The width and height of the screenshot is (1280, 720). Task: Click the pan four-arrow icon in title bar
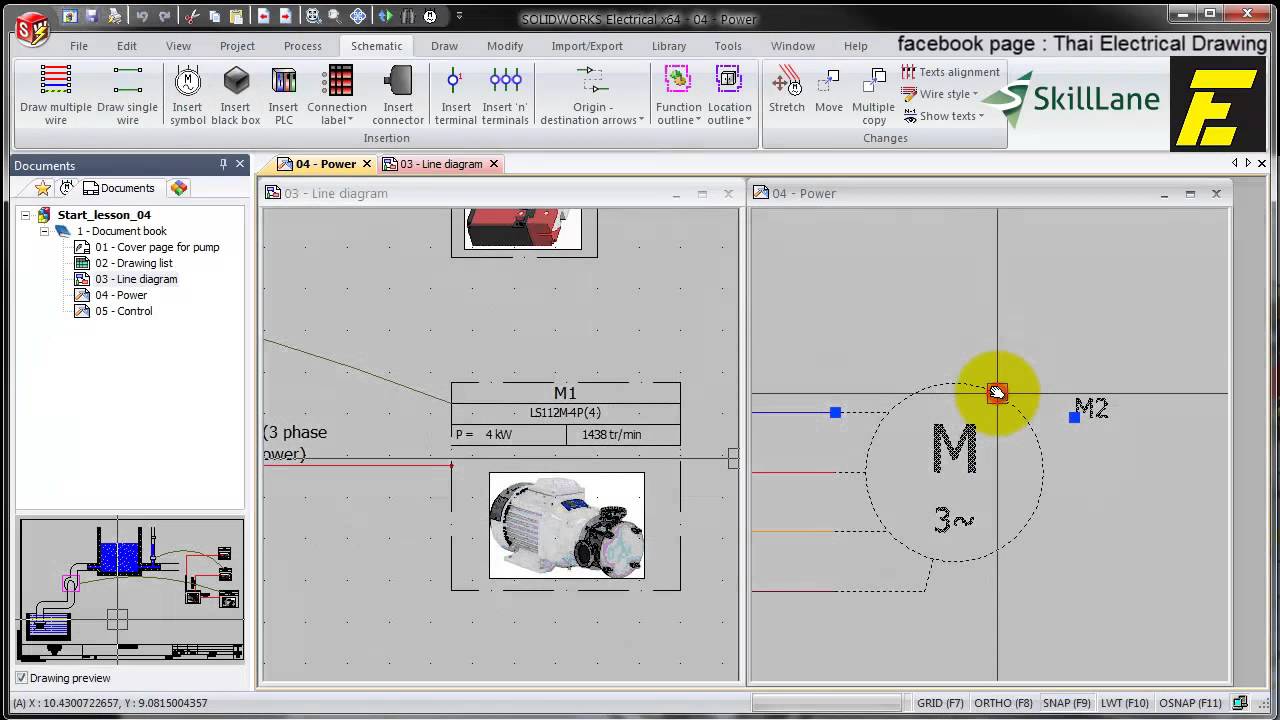pyautogui.click(x=358, y=16)
